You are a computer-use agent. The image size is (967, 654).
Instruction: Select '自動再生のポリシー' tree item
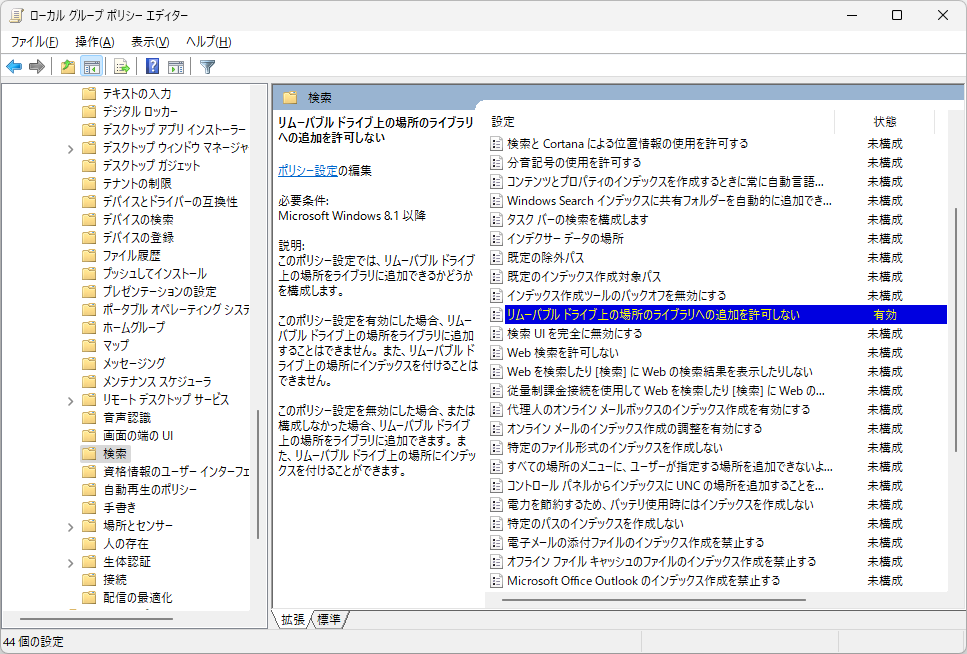click(150, 490)
